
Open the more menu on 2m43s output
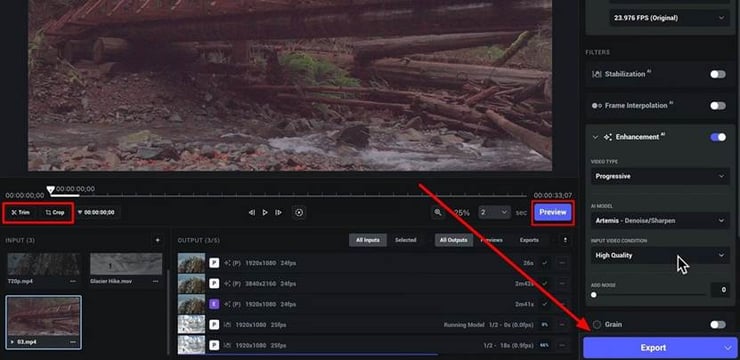coord(562,284)
